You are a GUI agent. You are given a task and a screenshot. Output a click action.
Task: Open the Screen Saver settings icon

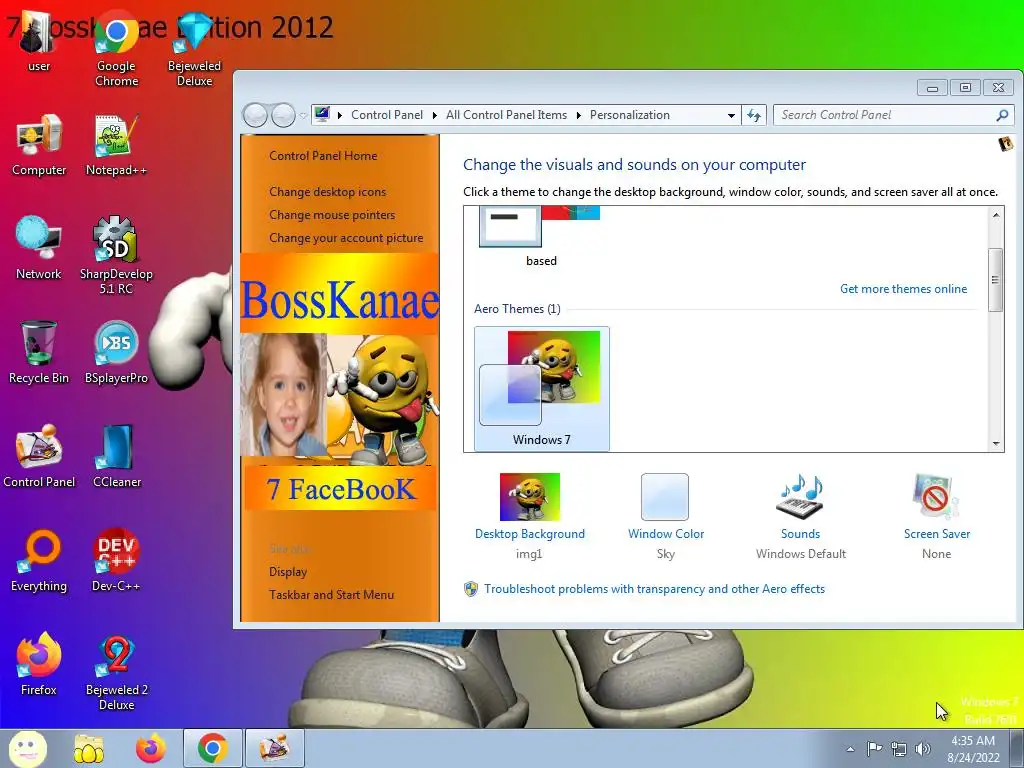click(936, 496)
